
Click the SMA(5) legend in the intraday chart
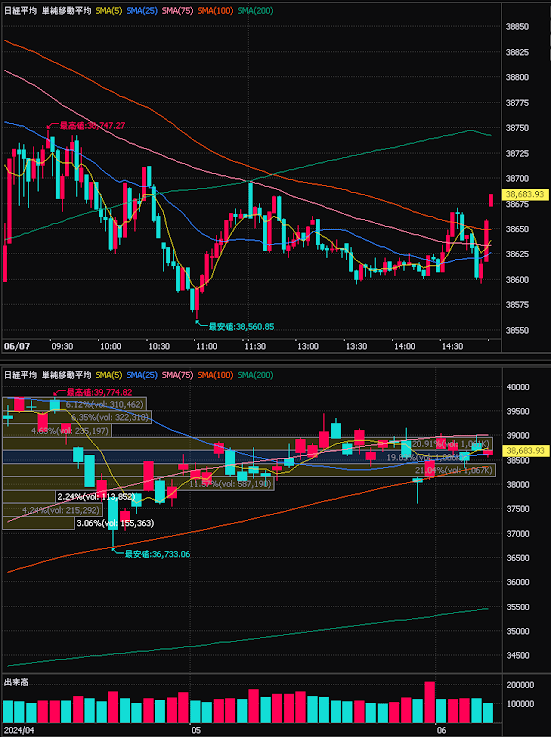pyautogui.click(x=109, y=10)
